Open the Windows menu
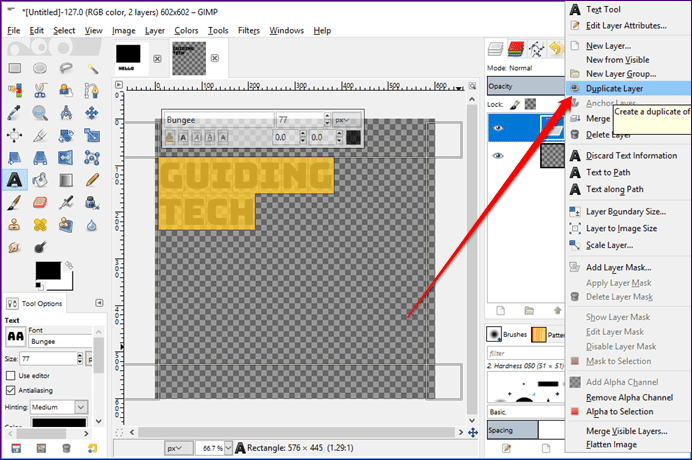 click(x=286, y=30)
